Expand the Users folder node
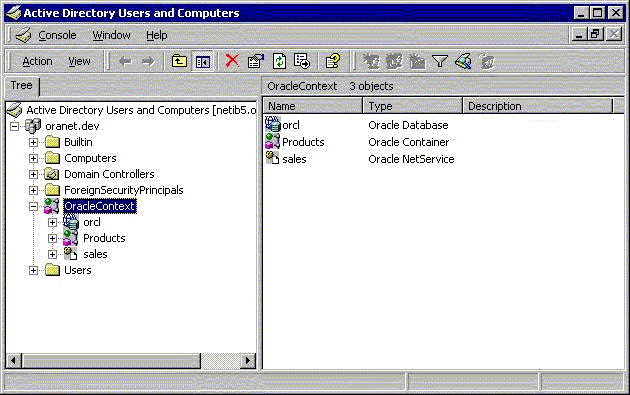The height and width of the screenshot is (395, 630). point(33,270)
